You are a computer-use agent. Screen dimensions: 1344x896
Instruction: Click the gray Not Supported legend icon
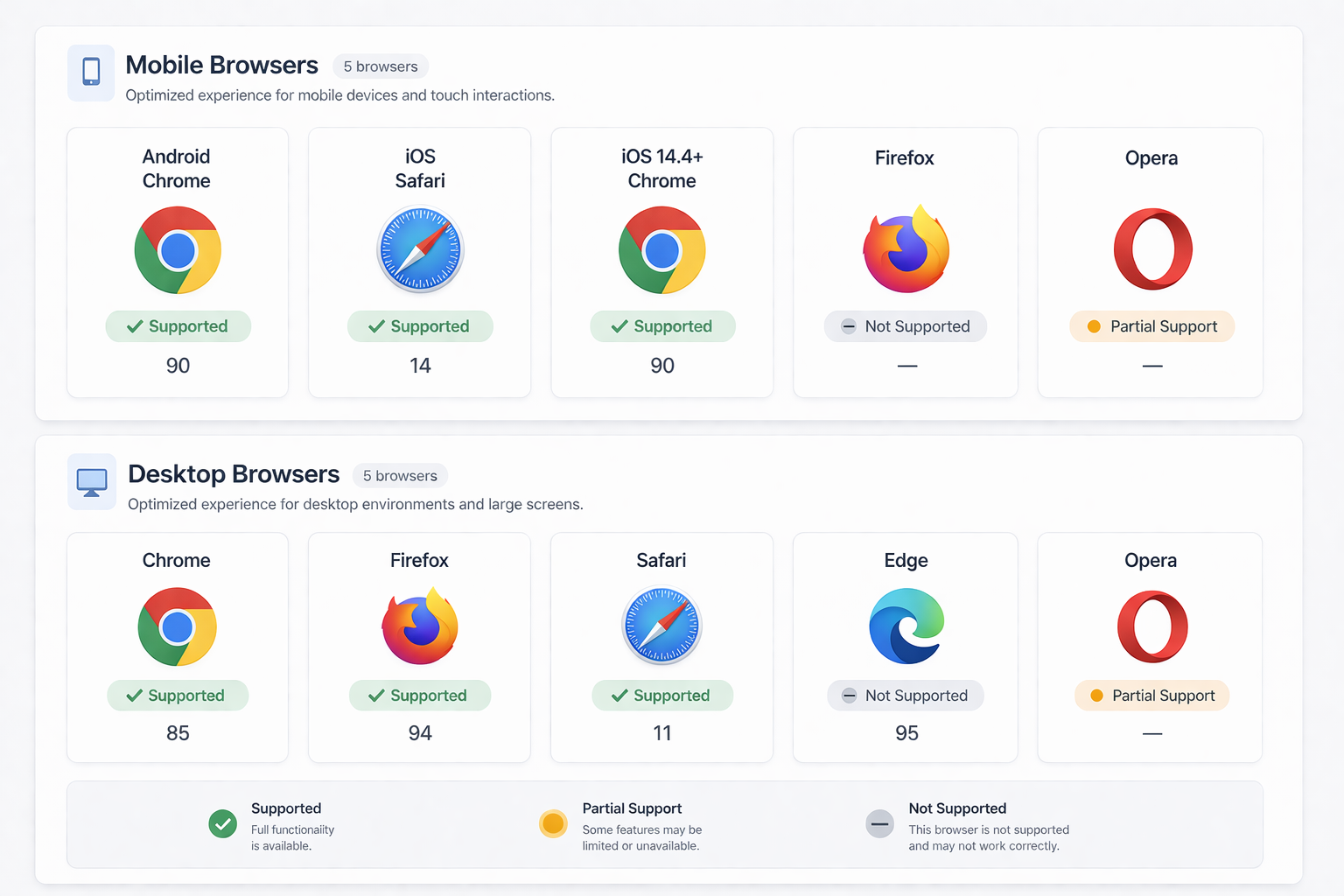click(879, 823)
